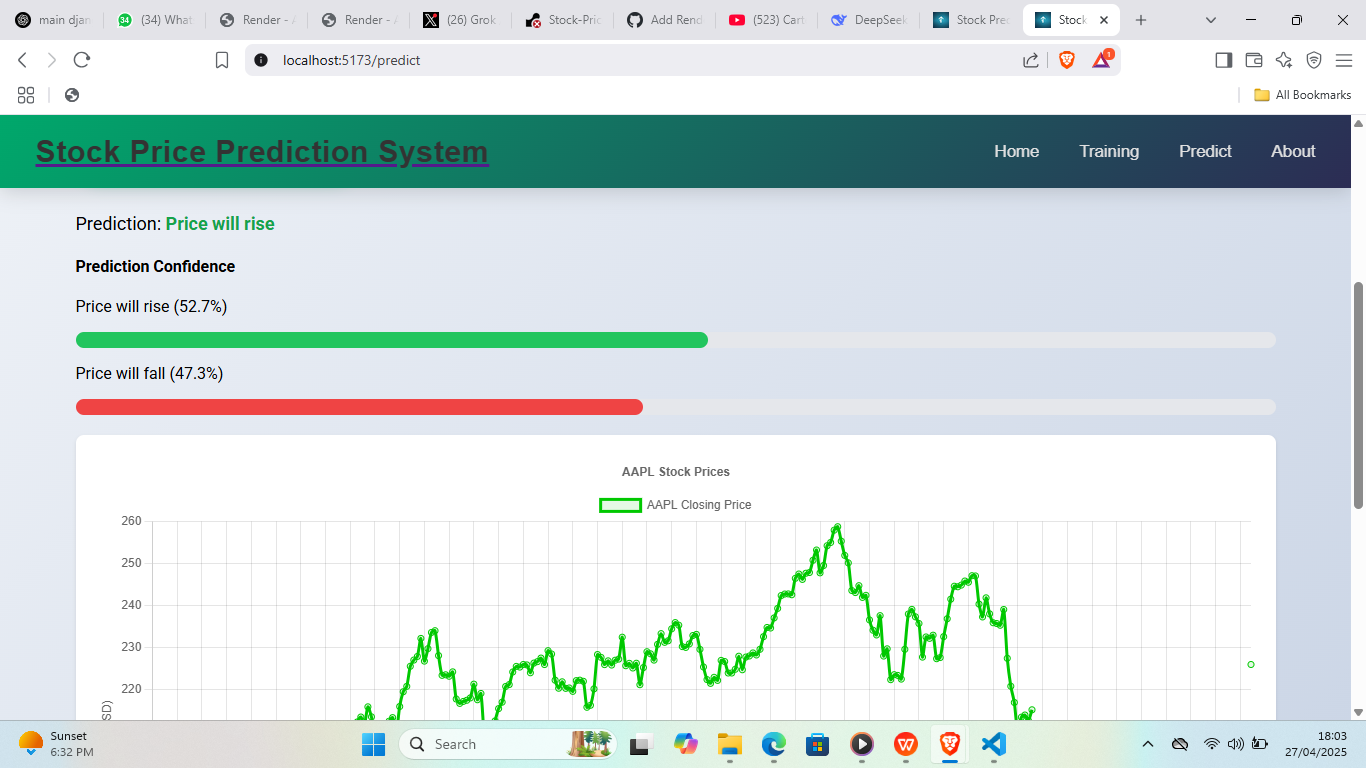Switch to the WhatsApp (34) tab
The image size is (1366, 768).
click(x=154, y=20)
